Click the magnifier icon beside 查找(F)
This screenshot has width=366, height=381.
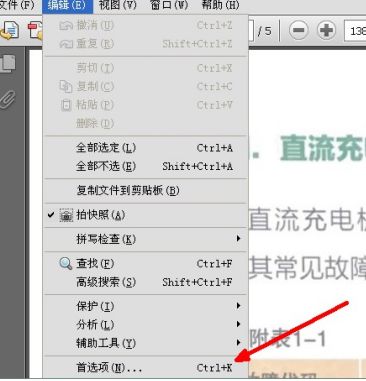point(66,264)
